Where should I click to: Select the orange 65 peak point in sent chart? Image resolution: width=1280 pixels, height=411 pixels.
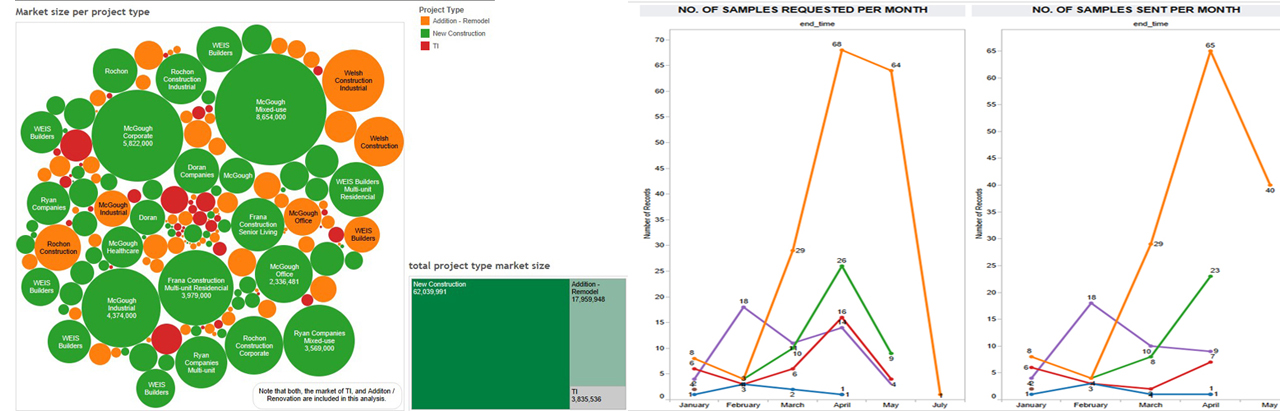1210,51
